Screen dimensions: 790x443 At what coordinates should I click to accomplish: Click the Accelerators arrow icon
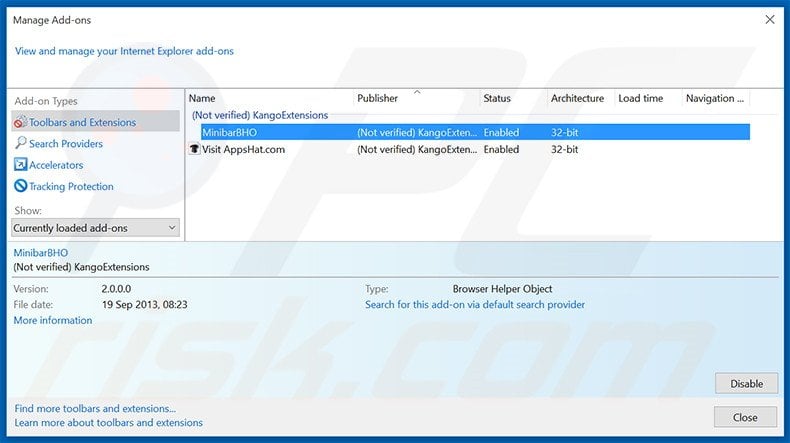(20, 164)
